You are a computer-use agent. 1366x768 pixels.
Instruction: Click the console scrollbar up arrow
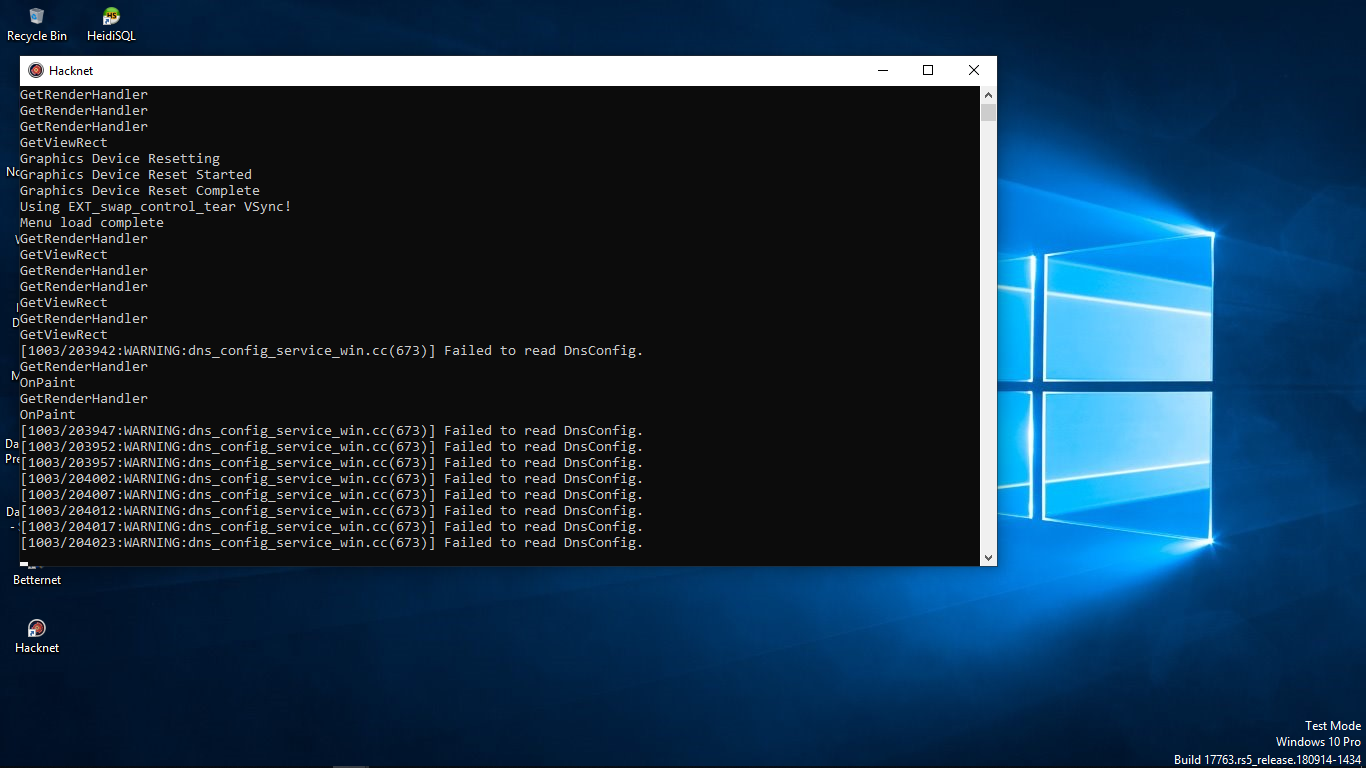(988, 94)
